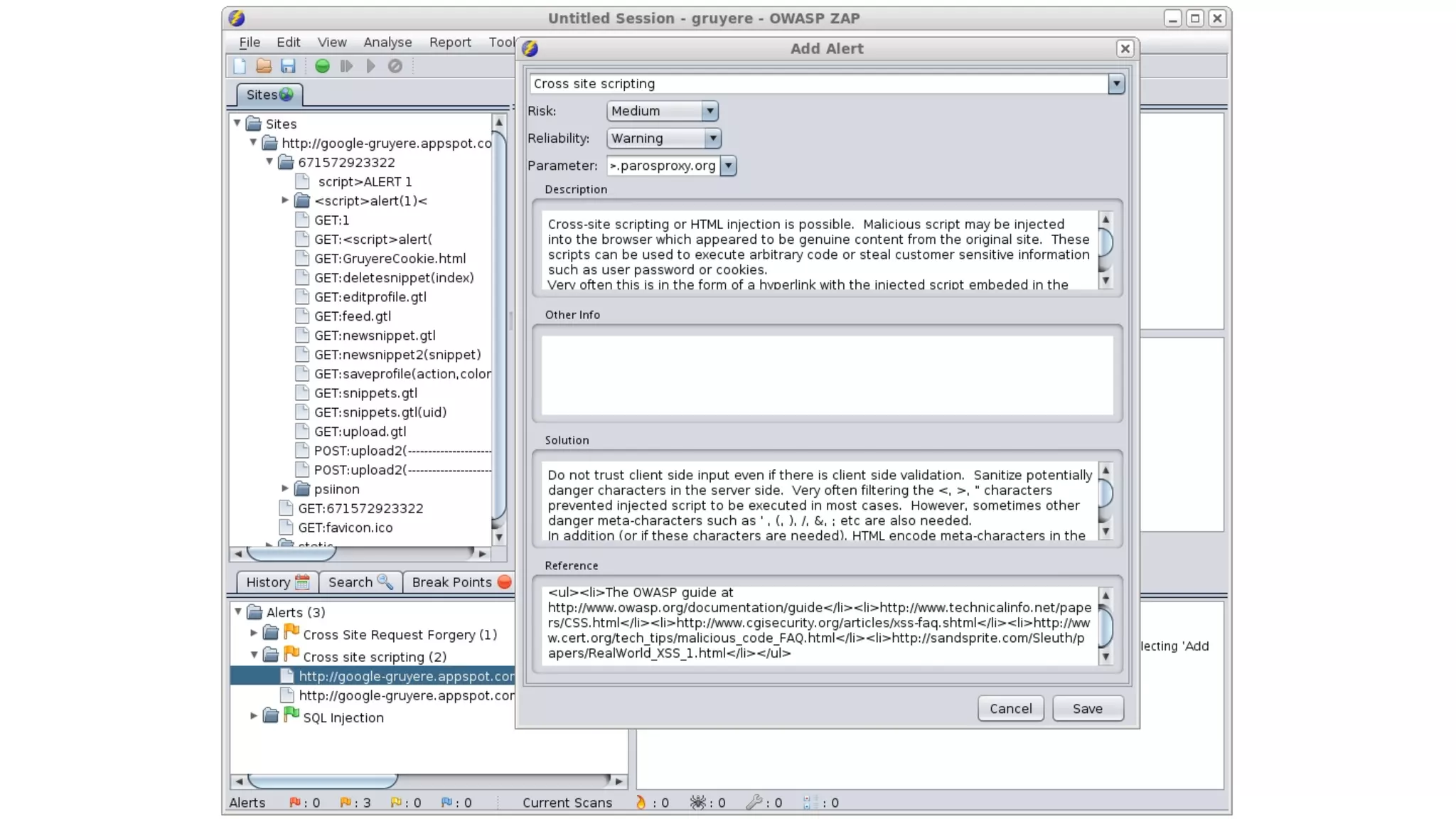Click the New Session toolbar icon
This screenshot has height=819, width=1456.
(240, 66)
